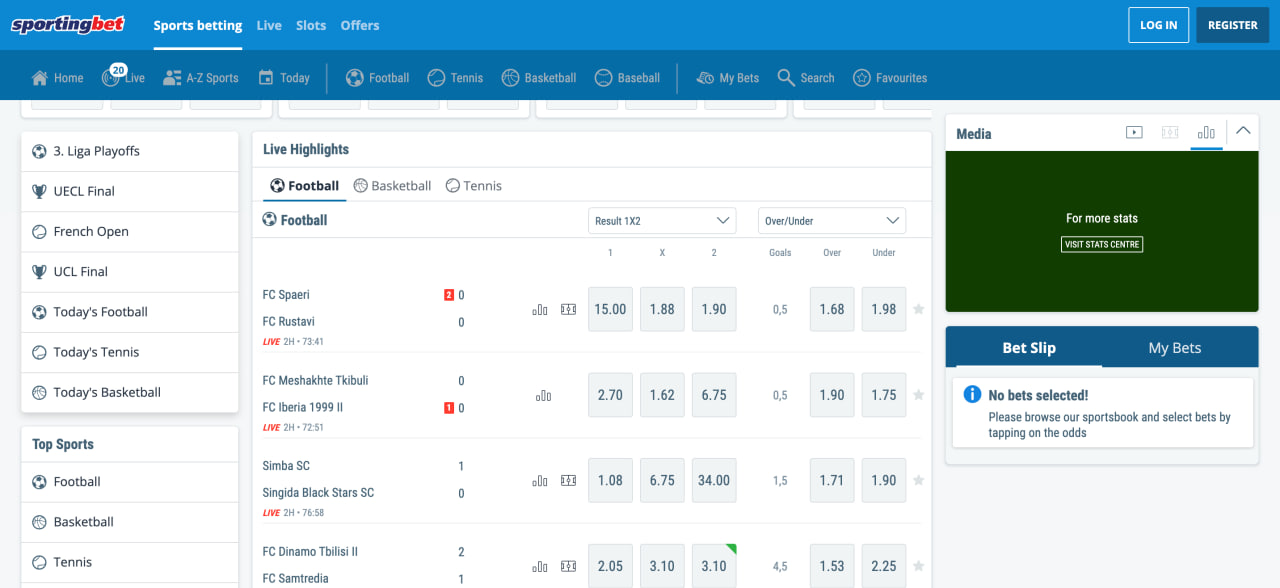Open 3. Liga Playoffs link
The height and width of the screenshot is (588, 1280).
130,151
